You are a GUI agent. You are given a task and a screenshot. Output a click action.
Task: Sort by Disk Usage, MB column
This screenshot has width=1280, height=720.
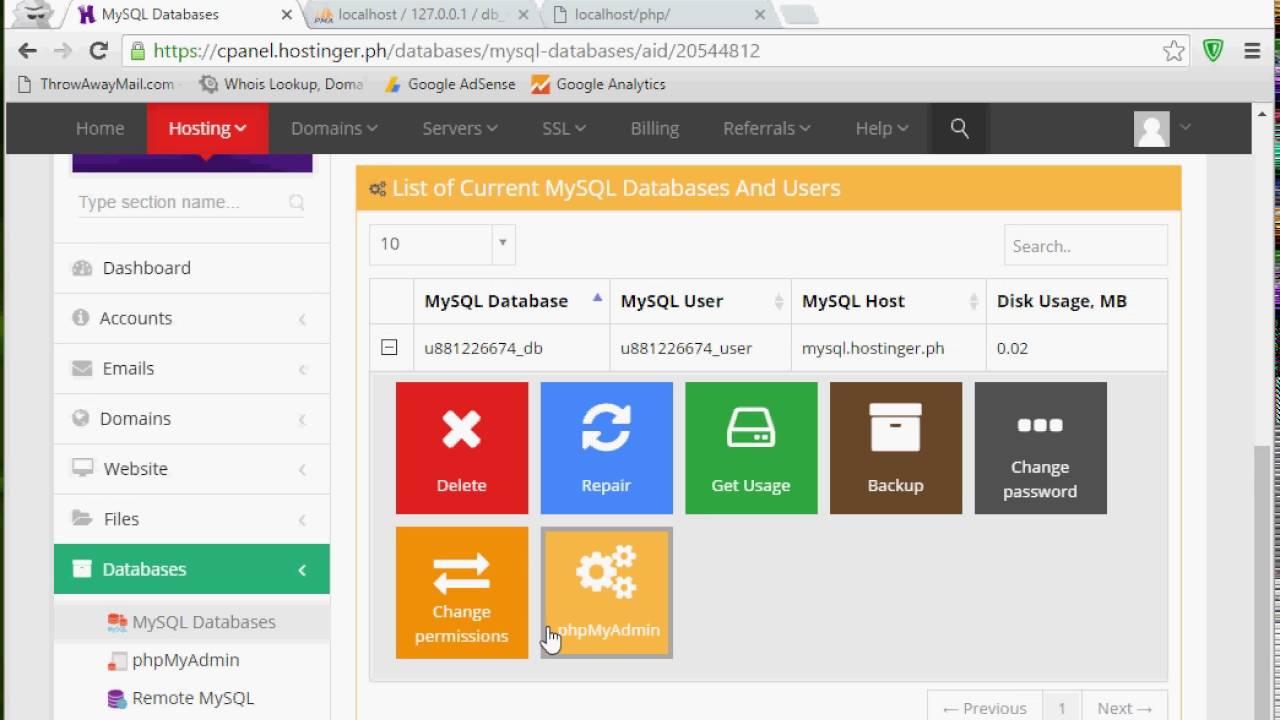[1077, 301]
